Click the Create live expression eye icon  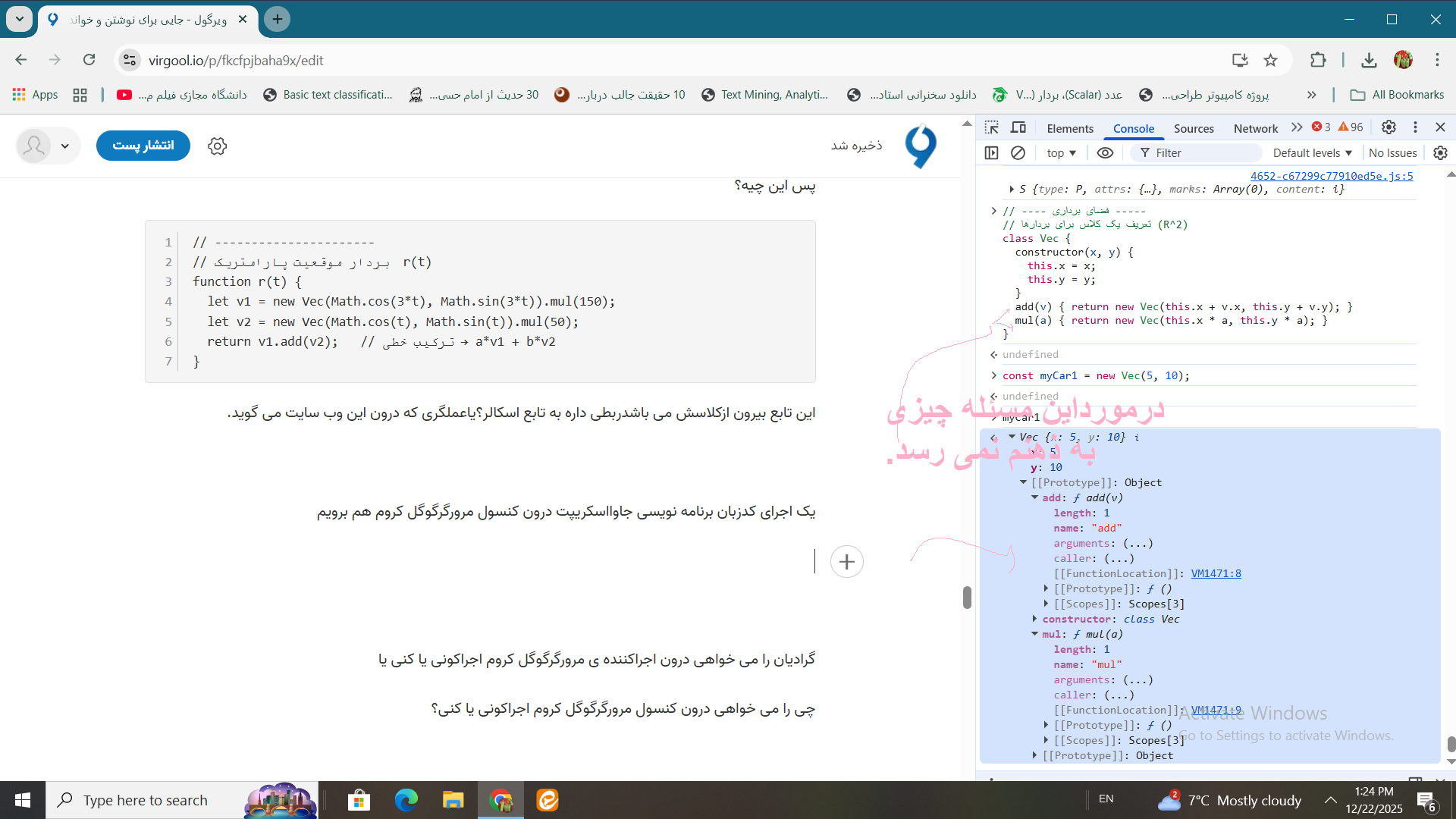pos(1104,152)
